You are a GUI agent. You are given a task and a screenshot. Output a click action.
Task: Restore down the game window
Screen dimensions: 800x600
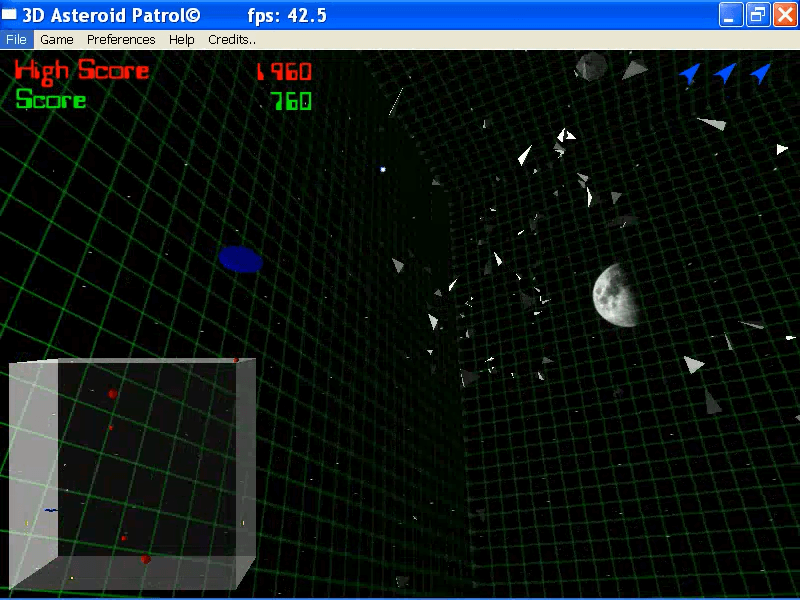click(x=758, y=14)
